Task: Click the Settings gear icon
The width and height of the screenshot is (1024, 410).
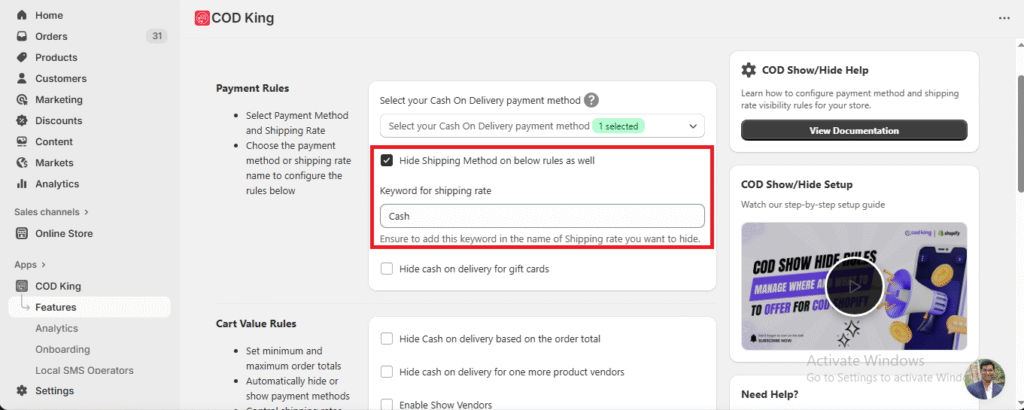Action: click(x=22, y=390)
